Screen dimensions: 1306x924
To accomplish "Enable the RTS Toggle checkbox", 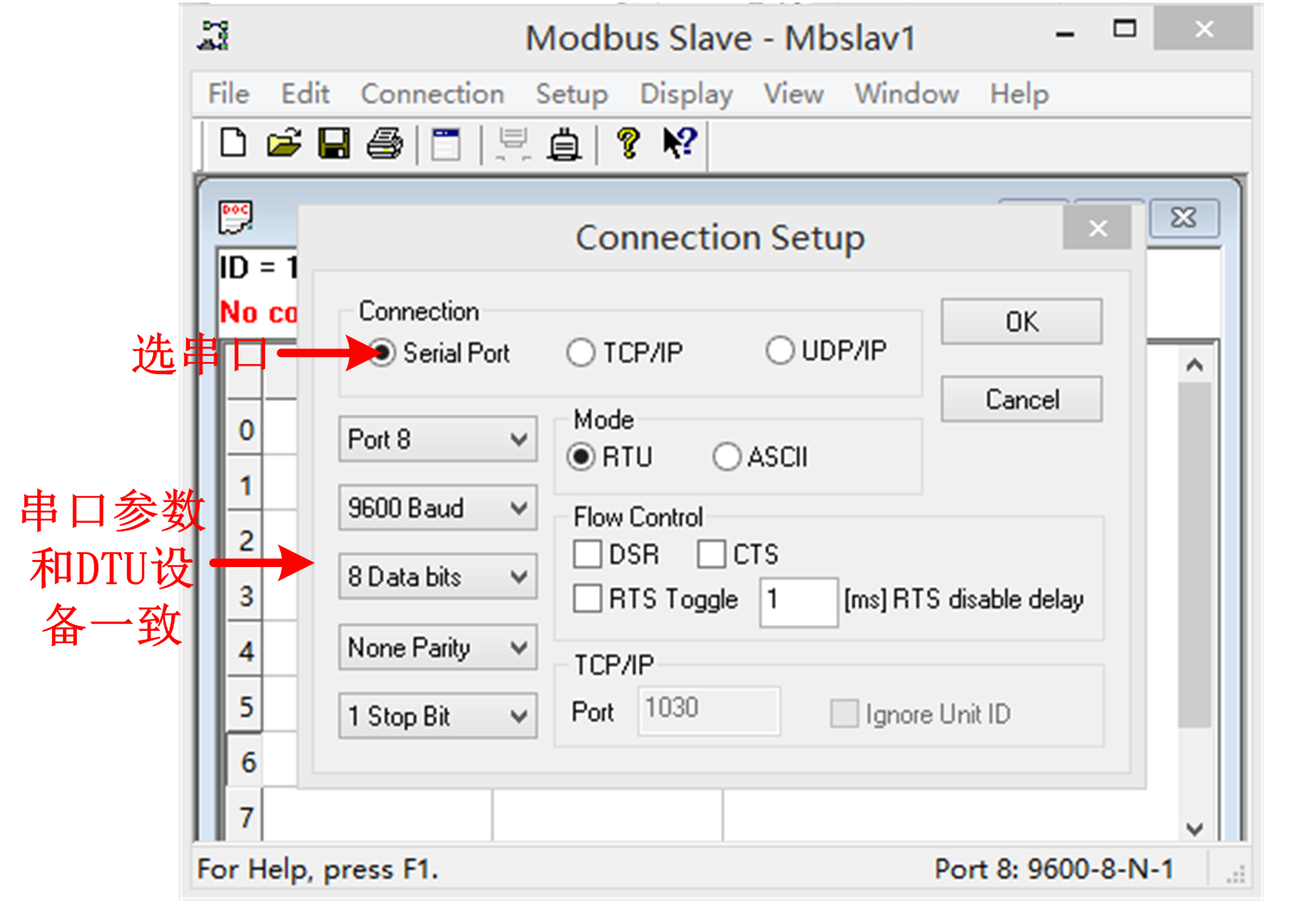I will [588, 598].
